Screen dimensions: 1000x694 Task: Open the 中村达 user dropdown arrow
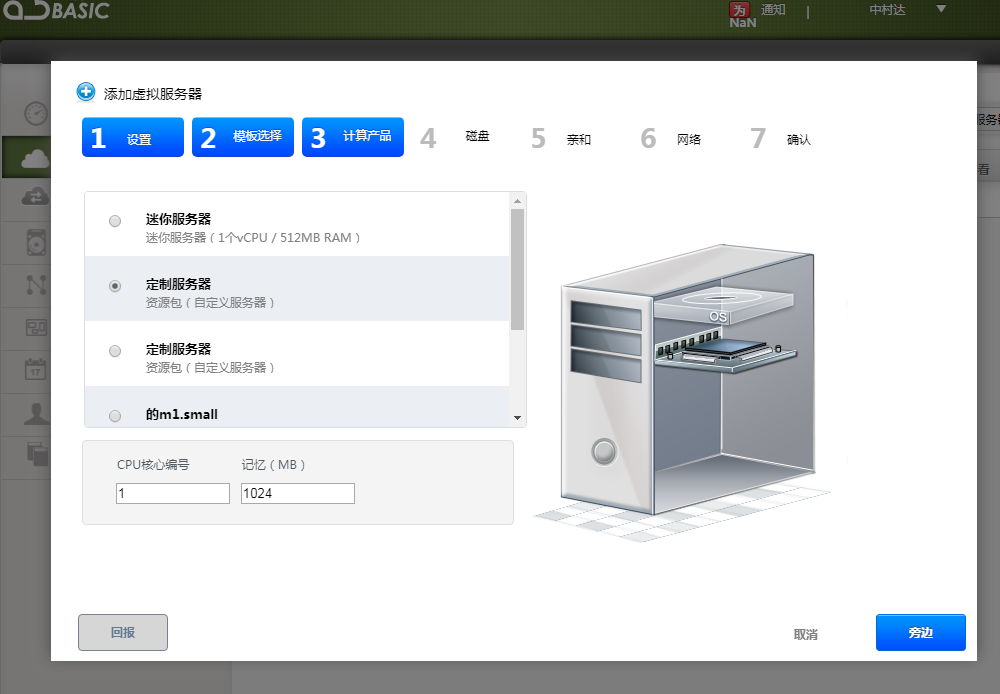[941, 10]
